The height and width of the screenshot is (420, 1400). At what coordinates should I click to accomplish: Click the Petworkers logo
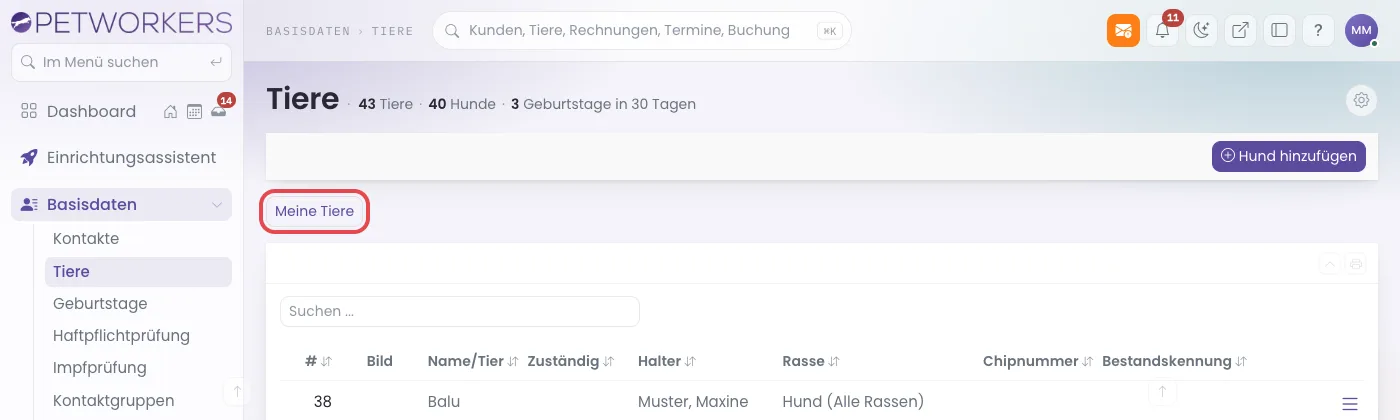pyautogui.click(x=121, y=22)
